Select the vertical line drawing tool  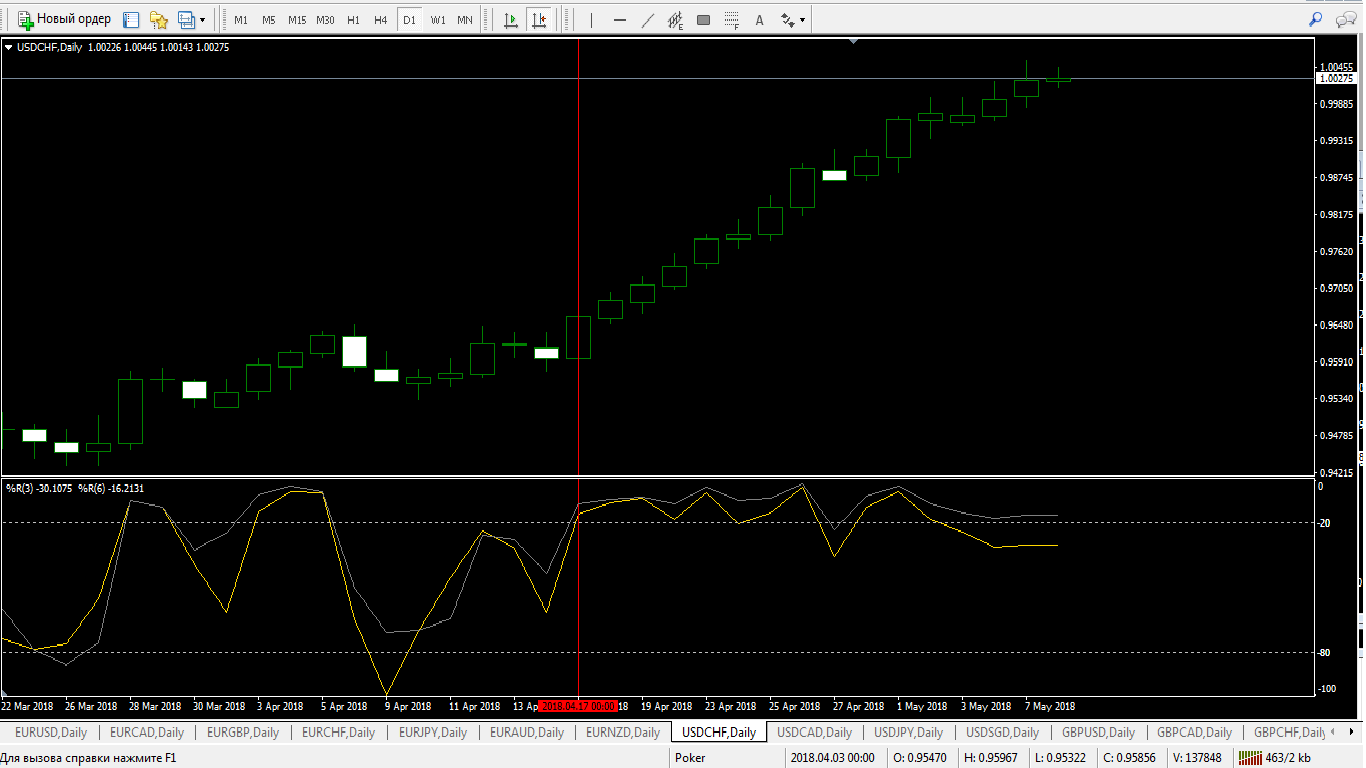[591, 19]
